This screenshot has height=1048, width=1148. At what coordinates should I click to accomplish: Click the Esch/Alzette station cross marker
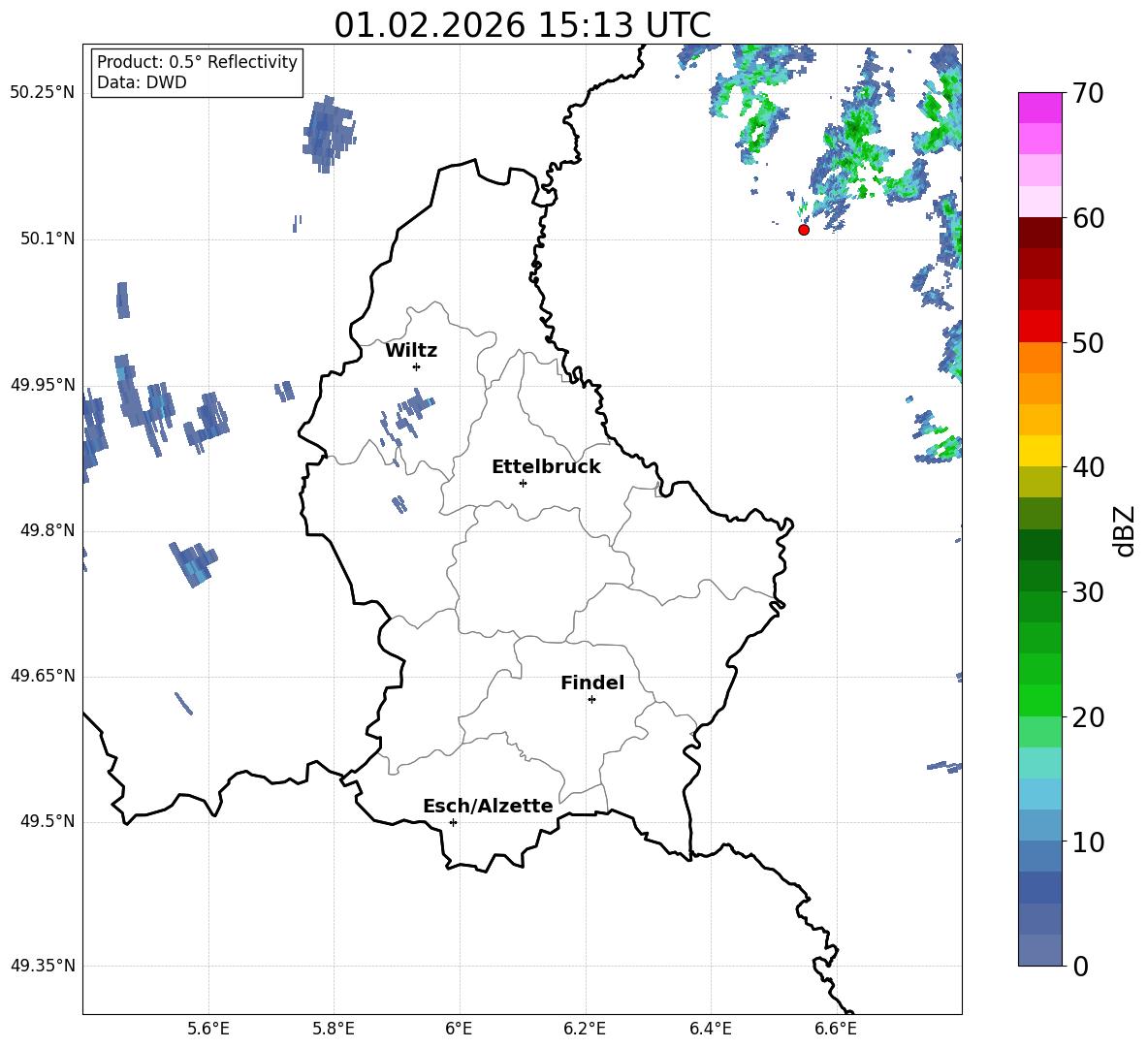point(453,822)
